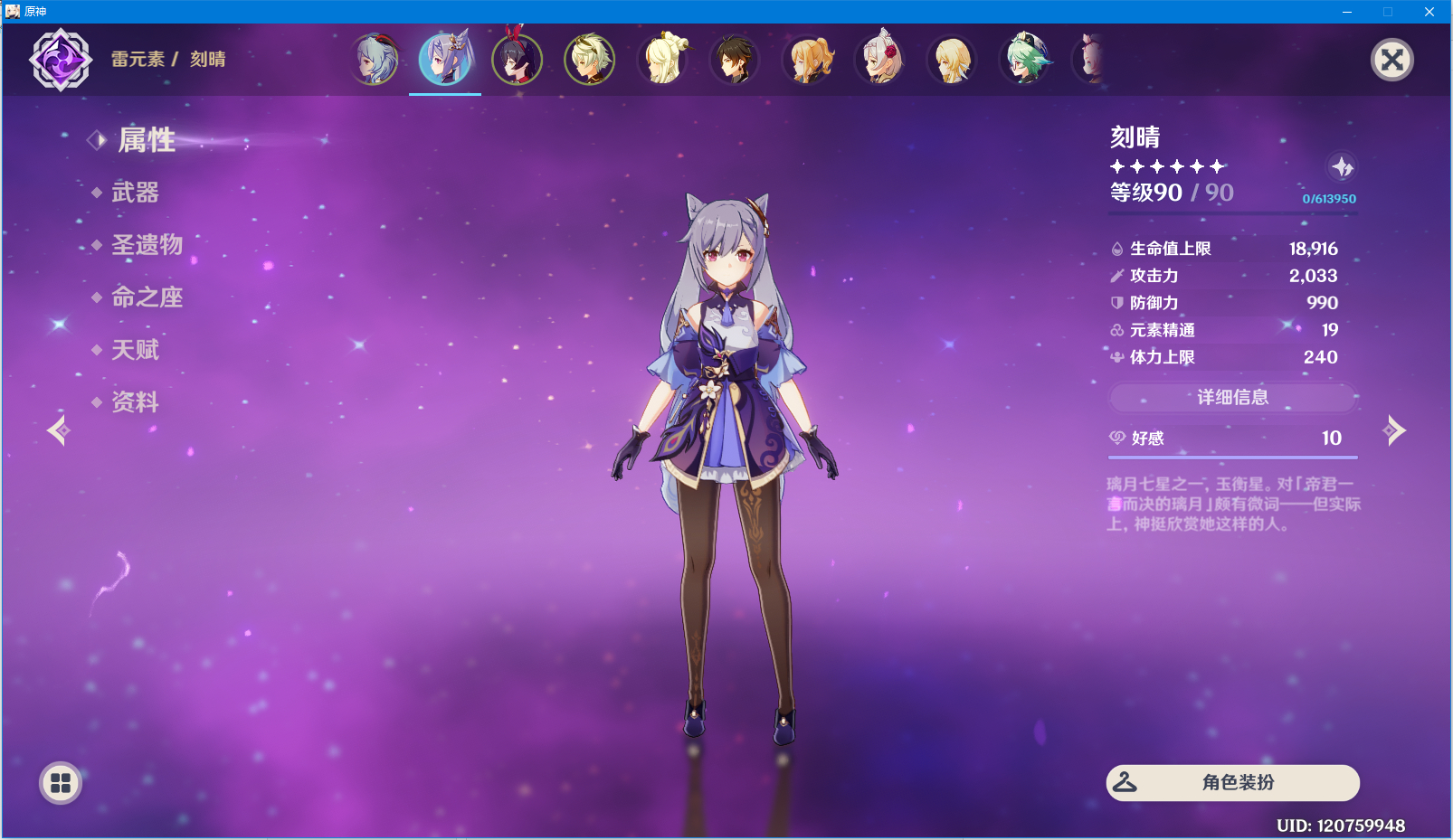The image size is (1453, 840).
Task: Open the four-square grid menu icon
Action: point(61,783)
